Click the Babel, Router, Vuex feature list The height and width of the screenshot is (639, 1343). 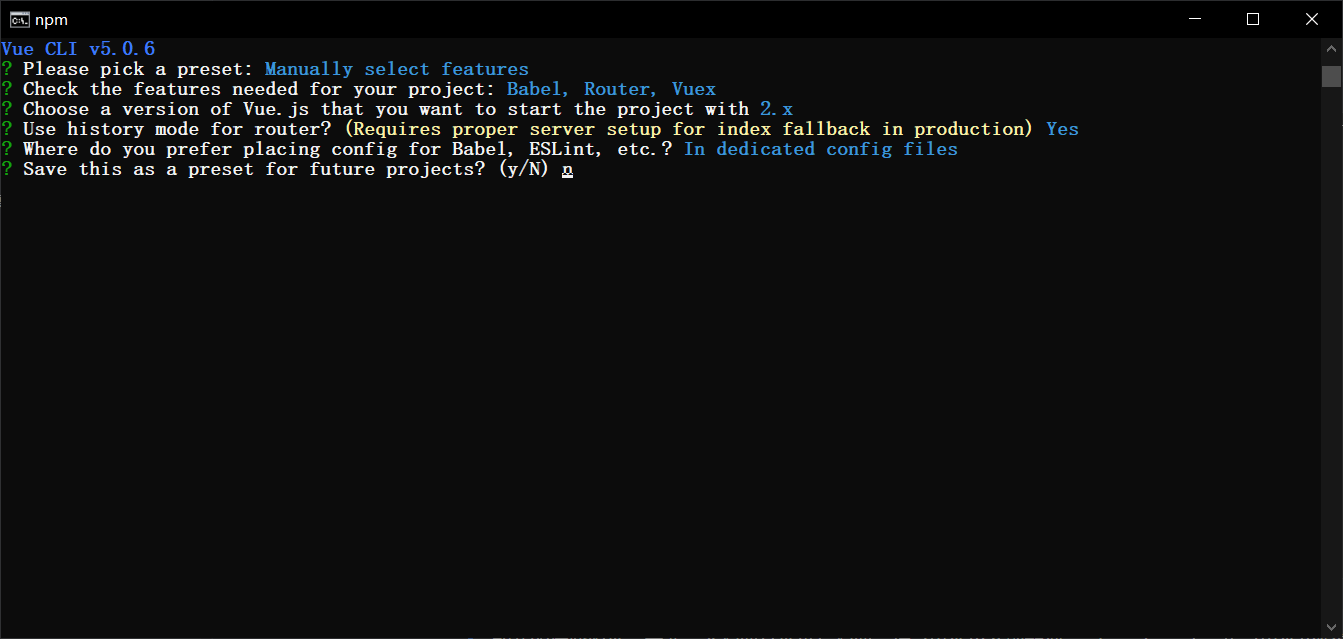click(x=610, y=88)
